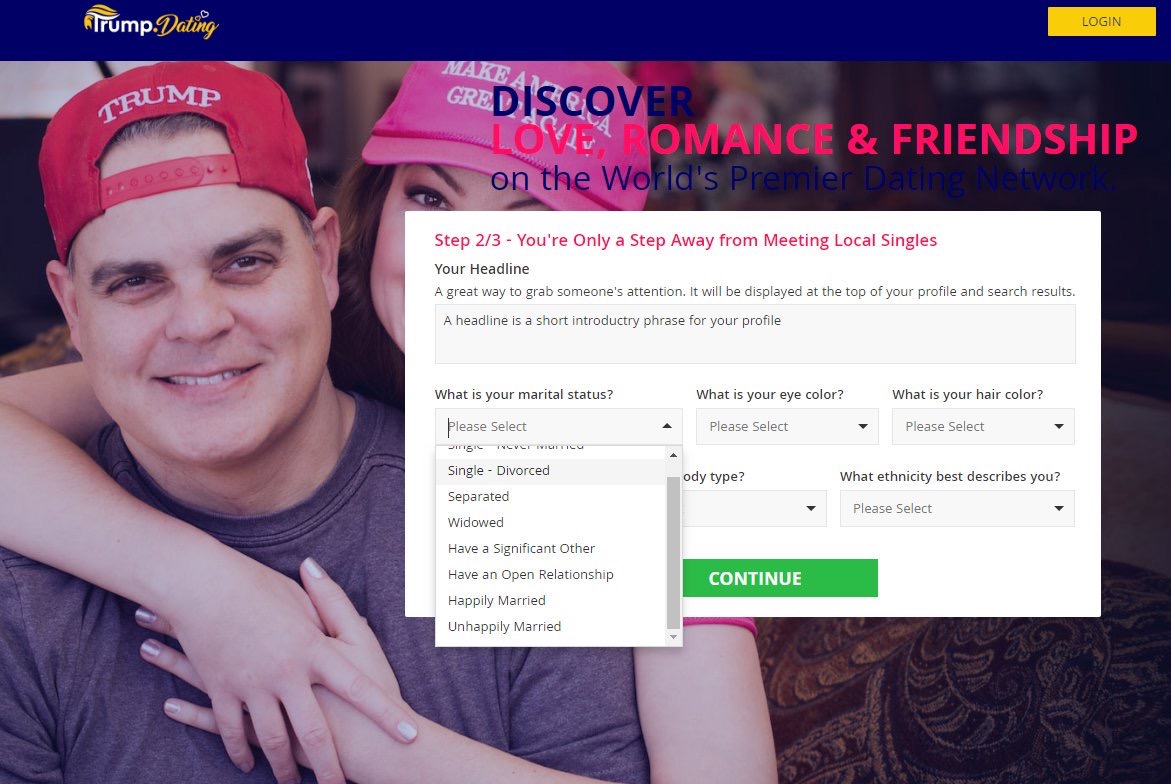
Task: Click the Your Headline text field
Action: click(754, 334)
